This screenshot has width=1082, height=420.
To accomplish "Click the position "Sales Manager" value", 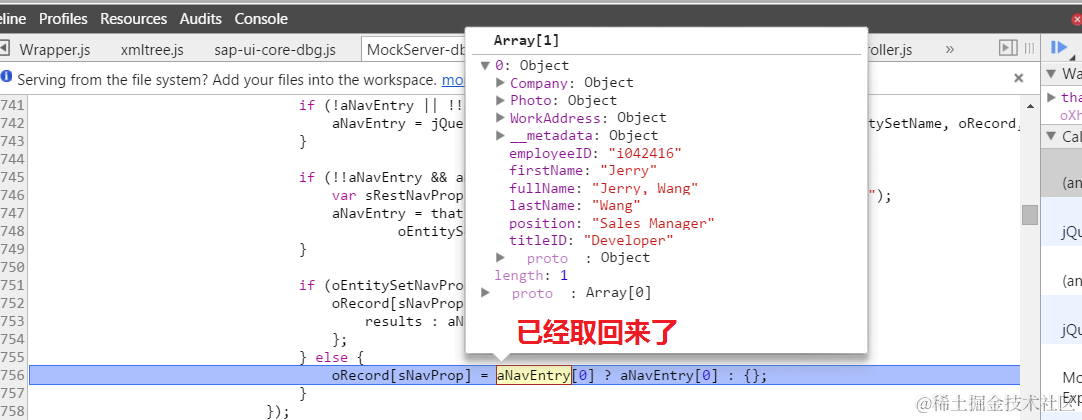I will tap(653, 223).
